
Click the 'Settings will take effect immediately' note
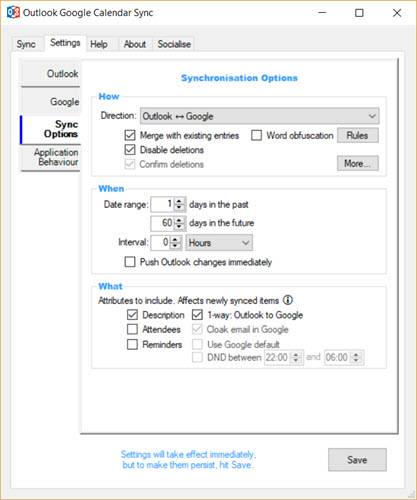point(188,460)
